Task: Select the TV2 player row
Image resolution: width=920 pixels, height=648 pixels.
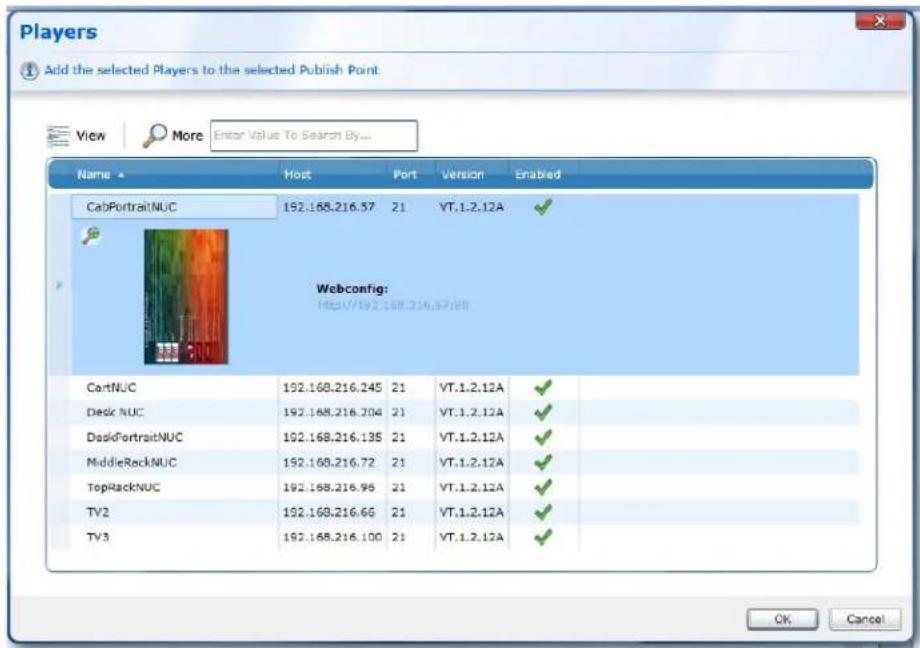Action: (x=455, y=512)
